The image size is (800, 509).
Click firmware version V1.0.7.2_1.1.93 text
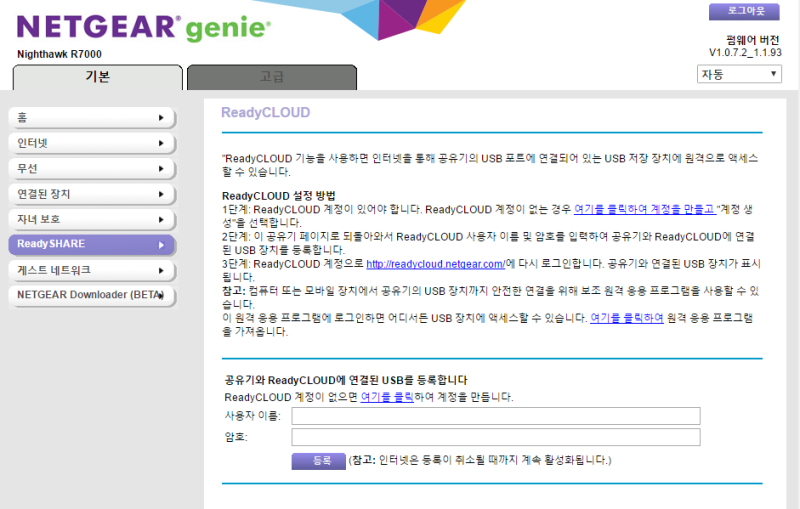745,53
